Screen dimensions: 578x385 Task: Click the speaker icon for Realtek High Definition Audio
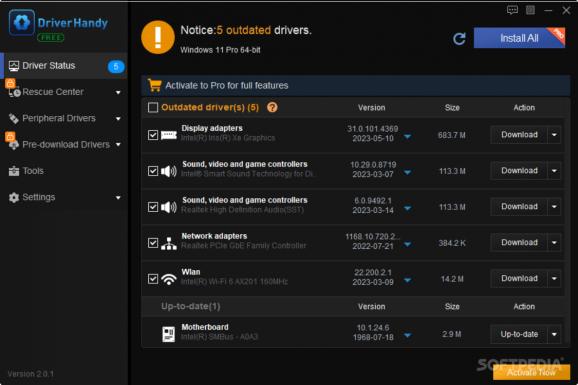[169, 207]
